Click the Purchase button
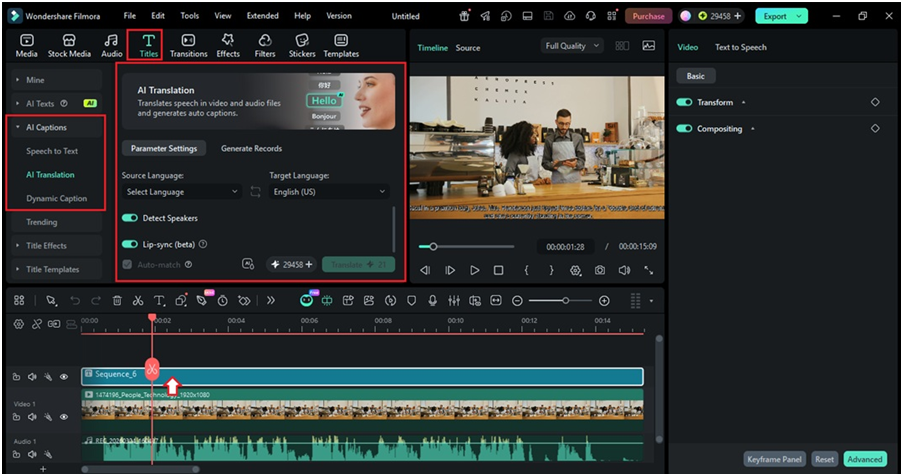 tap(648, 16)
